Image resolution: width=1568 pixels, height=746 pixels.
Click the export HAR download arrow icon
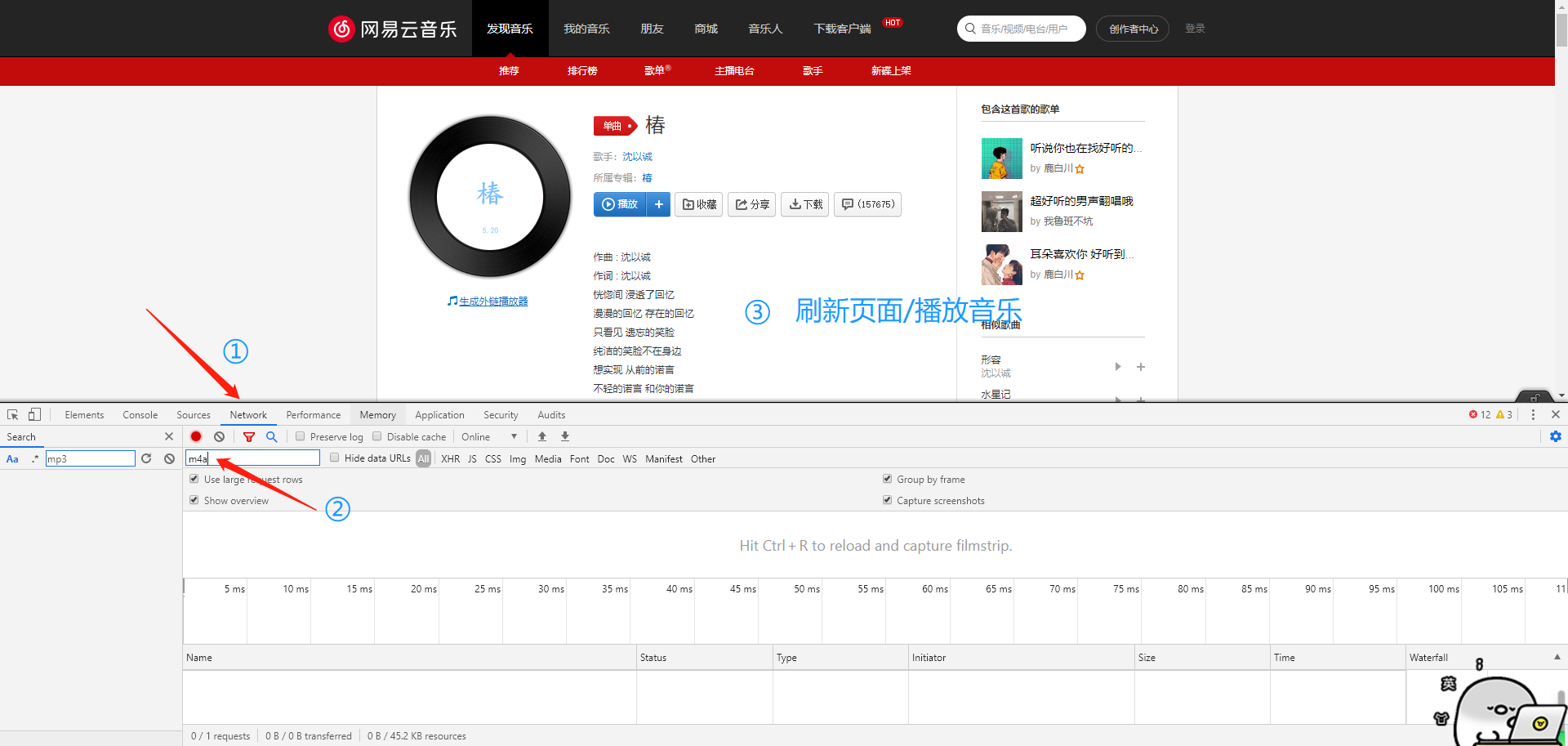(x=565, y=436)
